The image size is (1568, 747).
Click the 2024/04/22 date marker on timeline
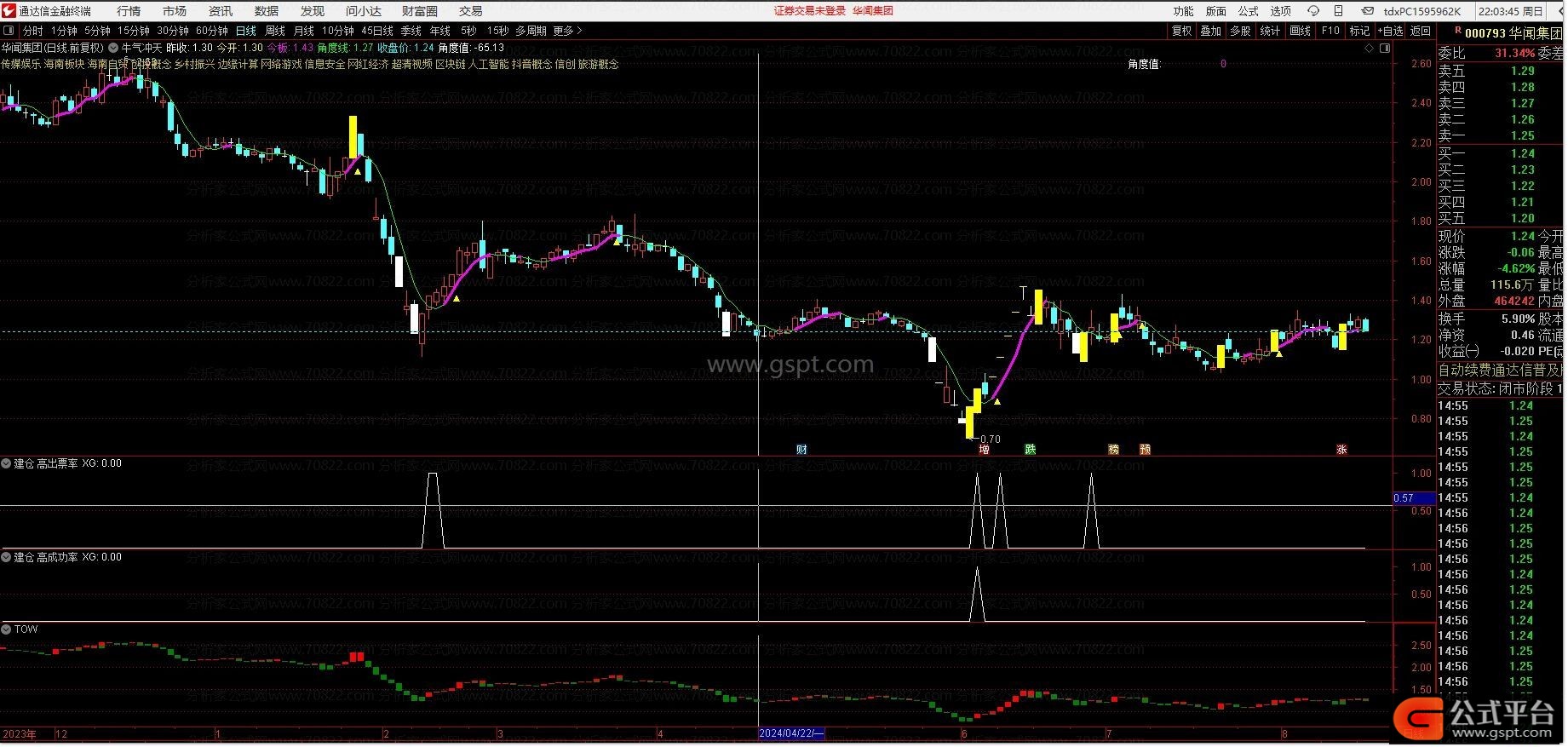pyautogui.click(x=791, y=734)
